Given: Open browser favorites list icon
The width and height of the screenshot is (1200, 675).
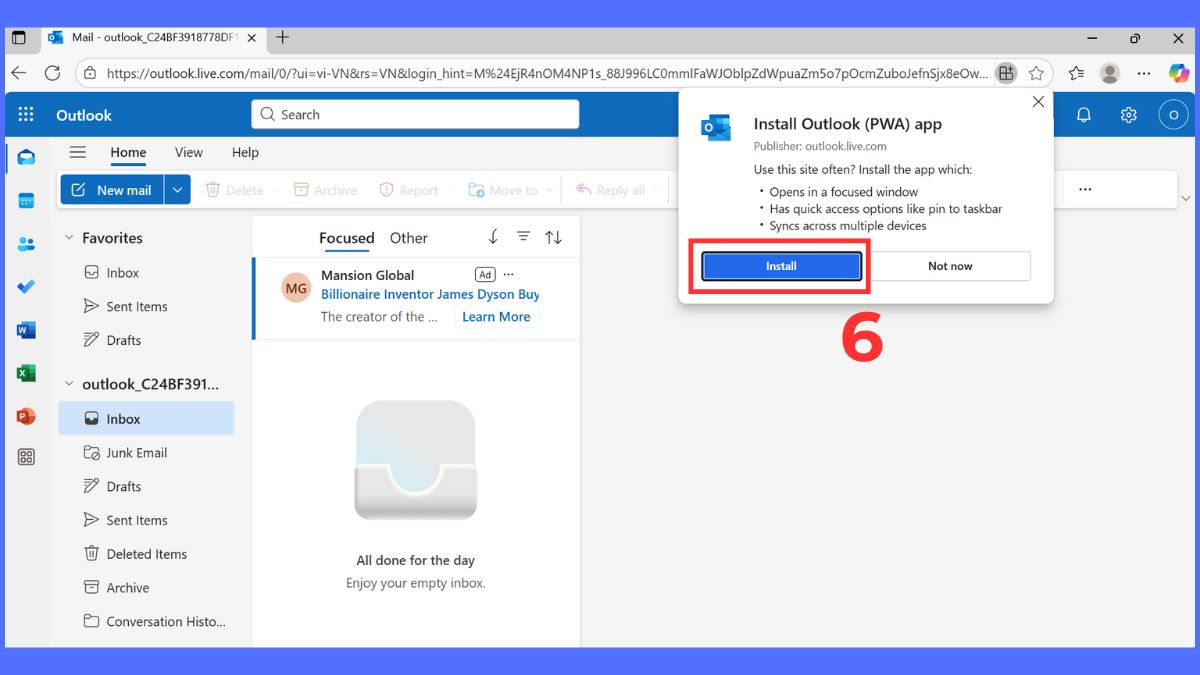Looking at the screenshot, I should pos(1076,73).
